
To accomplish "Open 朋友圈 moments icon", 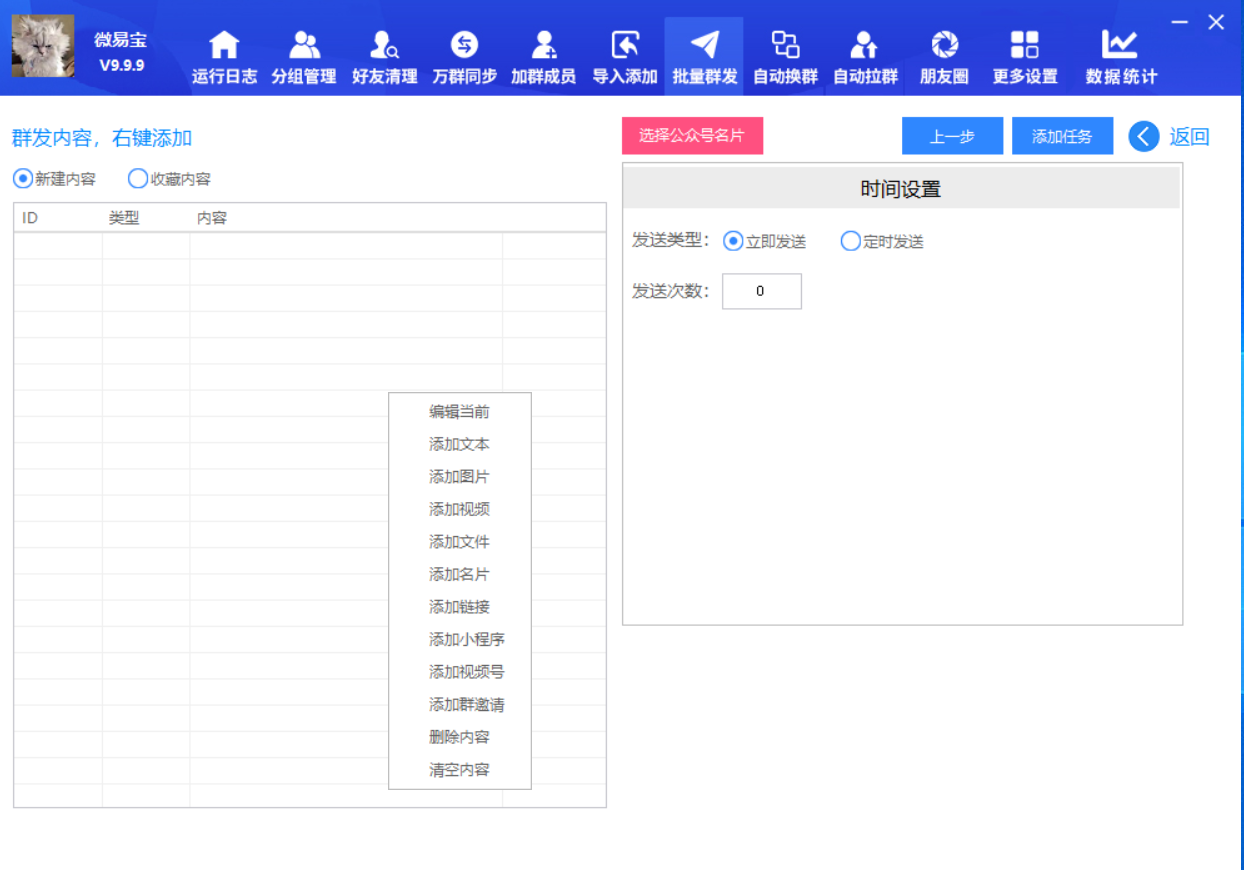I will point(944,46).
